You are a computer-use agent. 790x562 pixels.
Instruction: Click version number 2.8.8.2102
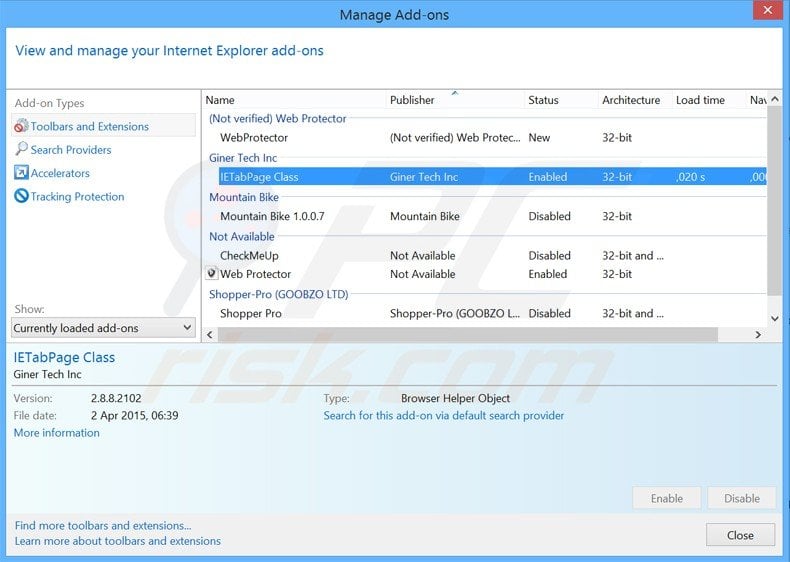tap(116, 398)
